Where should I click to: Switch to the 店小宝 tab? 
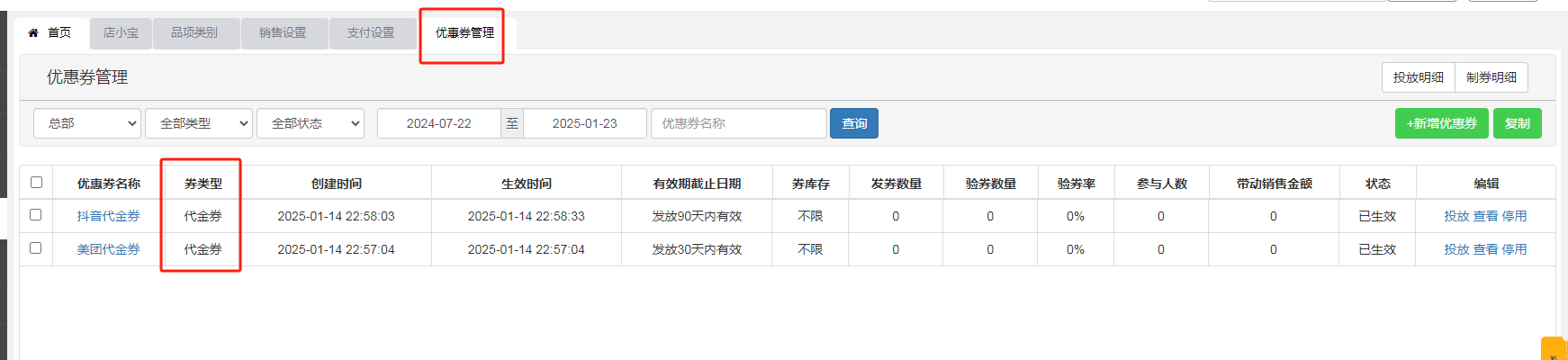pos(121,33)
